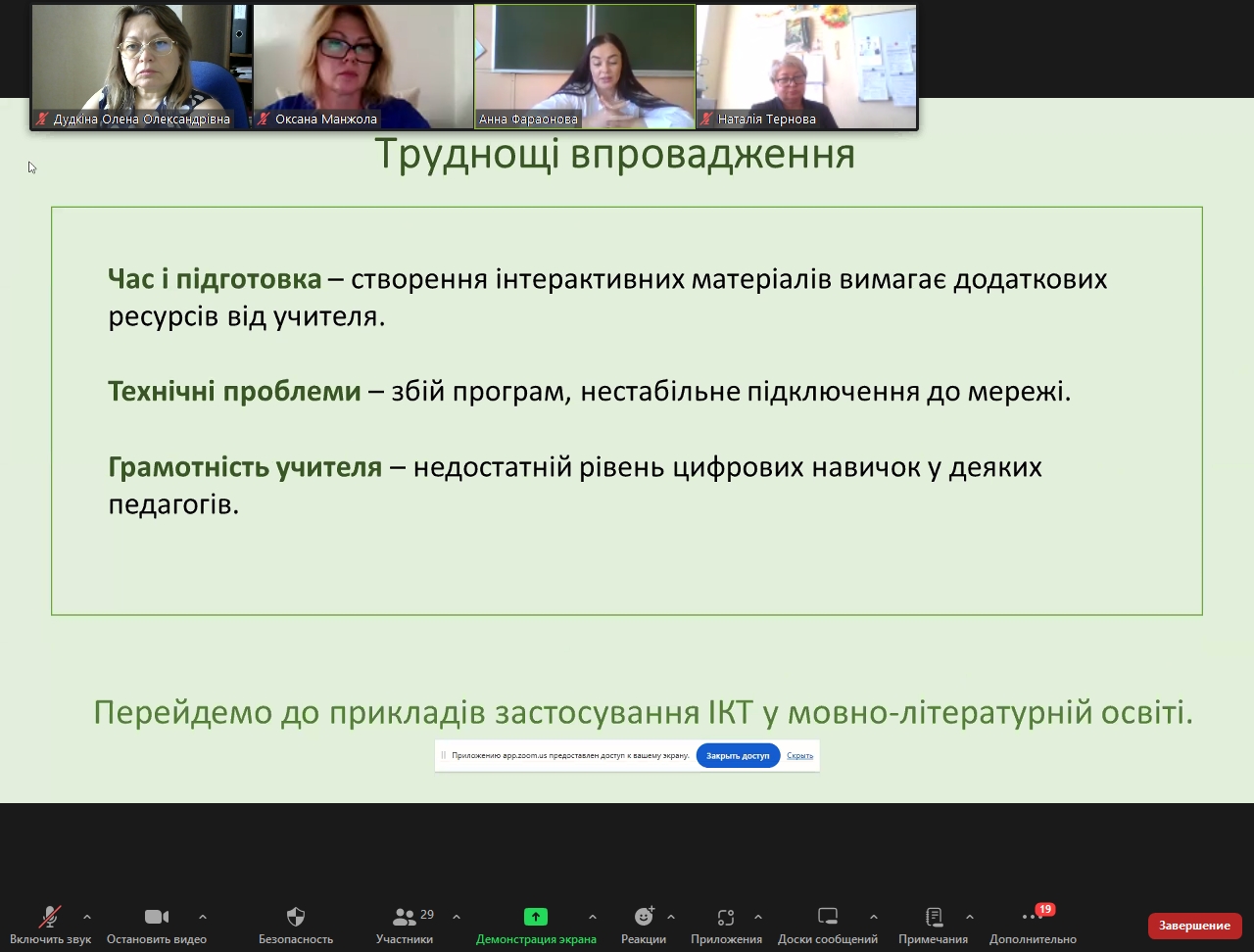Click name label Анна Фараонова
The image size is (1254, 952).
tap(527, 119)
